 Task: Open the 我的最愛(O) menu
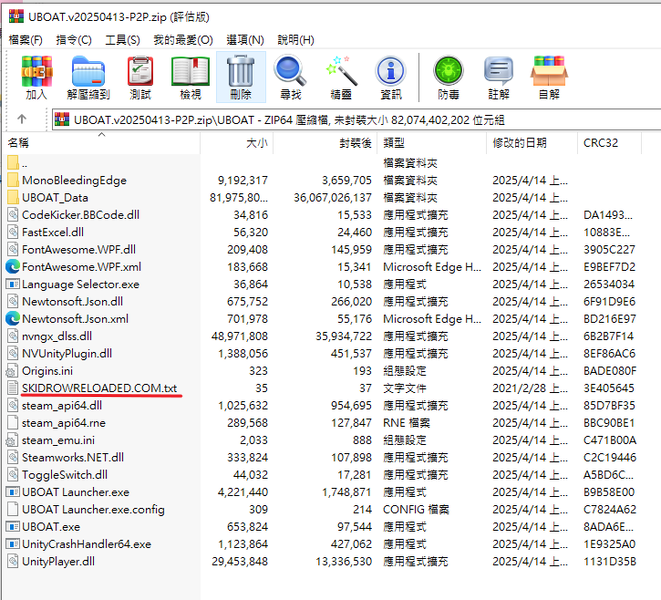[x=183, y=40]
